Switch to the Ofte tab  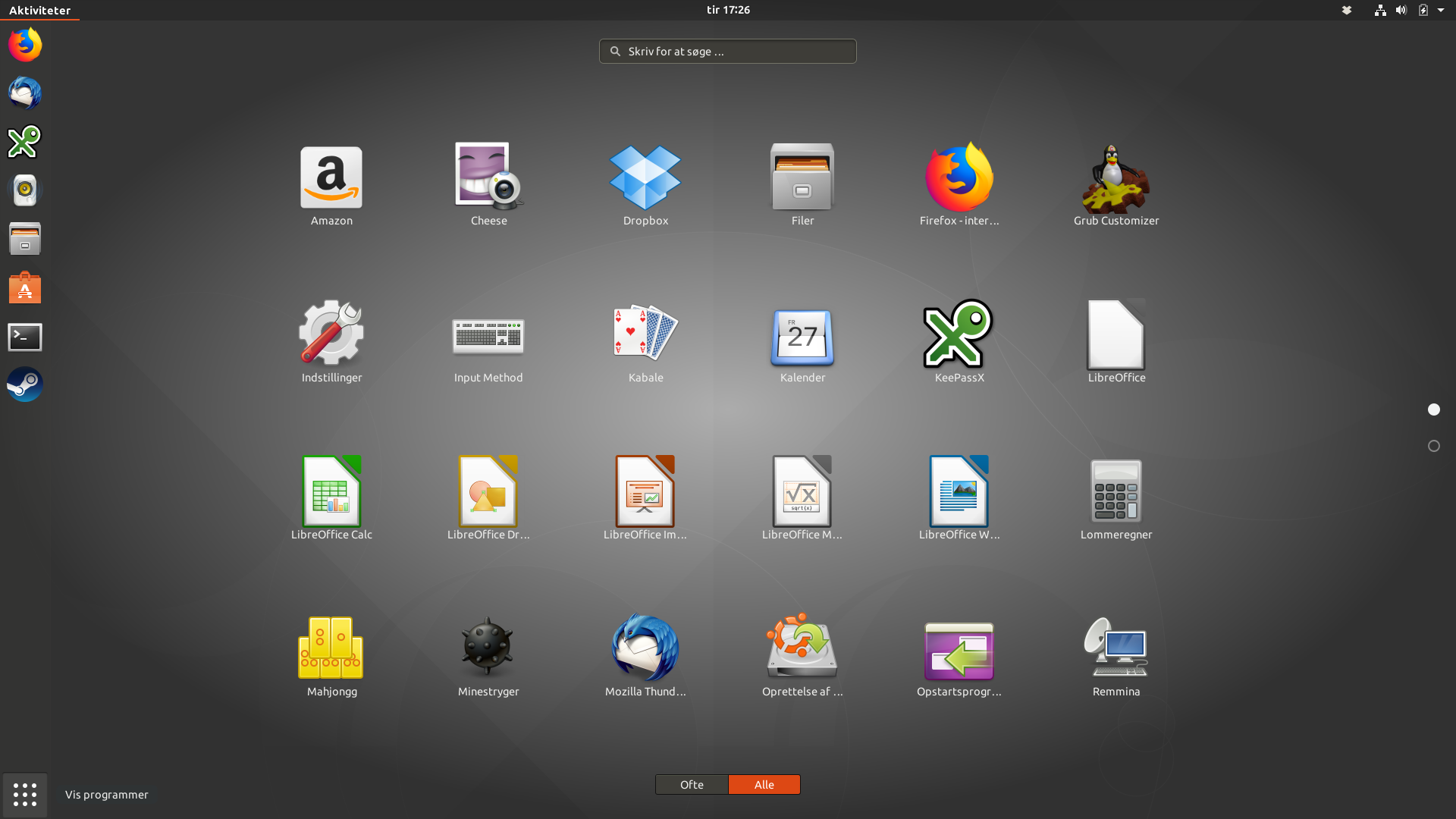coord(692,784)
